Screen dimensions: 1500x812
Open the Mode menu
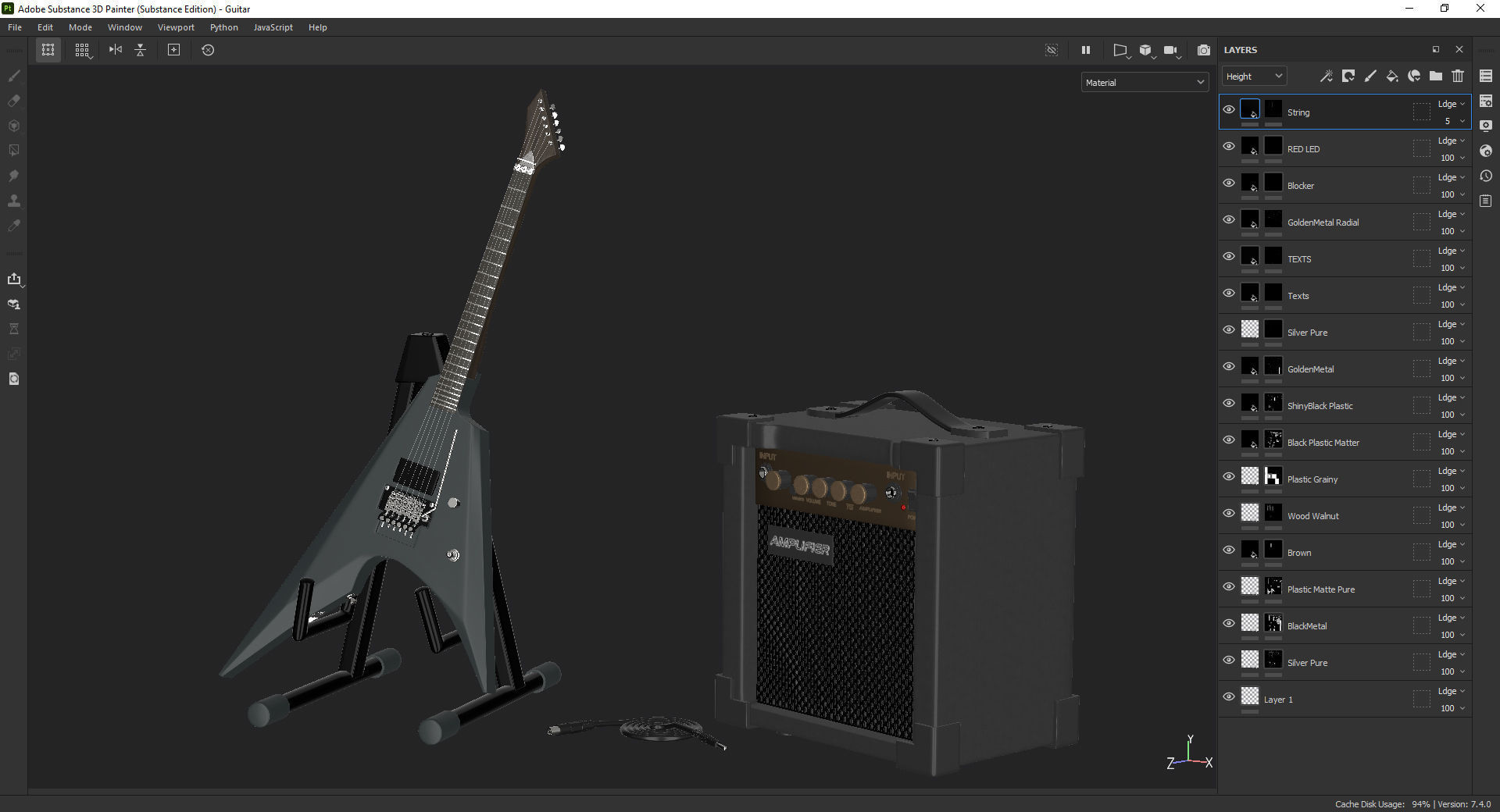[x=80, y=27]
